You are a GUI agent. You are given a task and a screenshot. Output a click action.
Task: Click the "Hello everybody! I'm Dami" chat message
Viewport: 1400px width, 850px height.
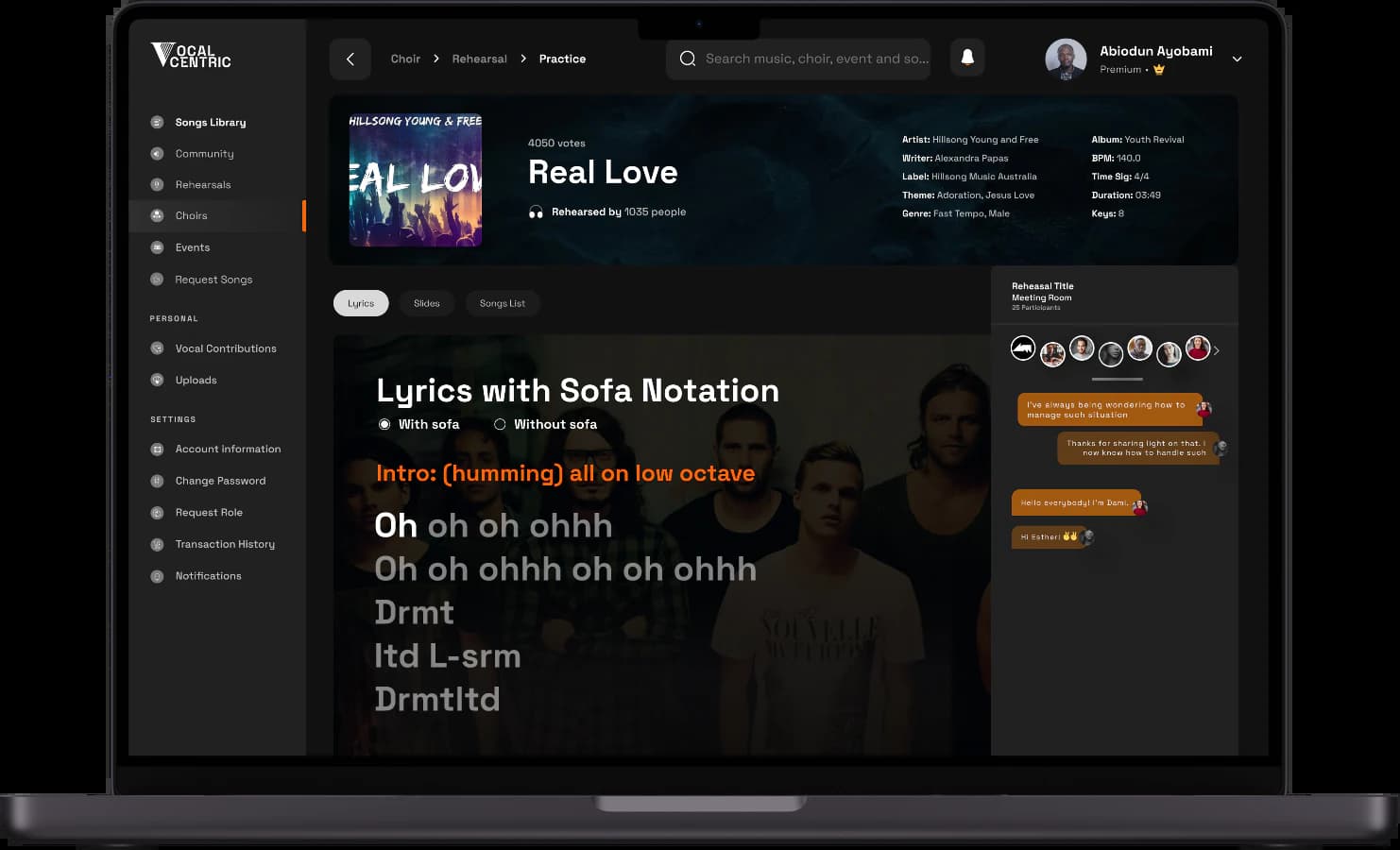click(1076, 502)
